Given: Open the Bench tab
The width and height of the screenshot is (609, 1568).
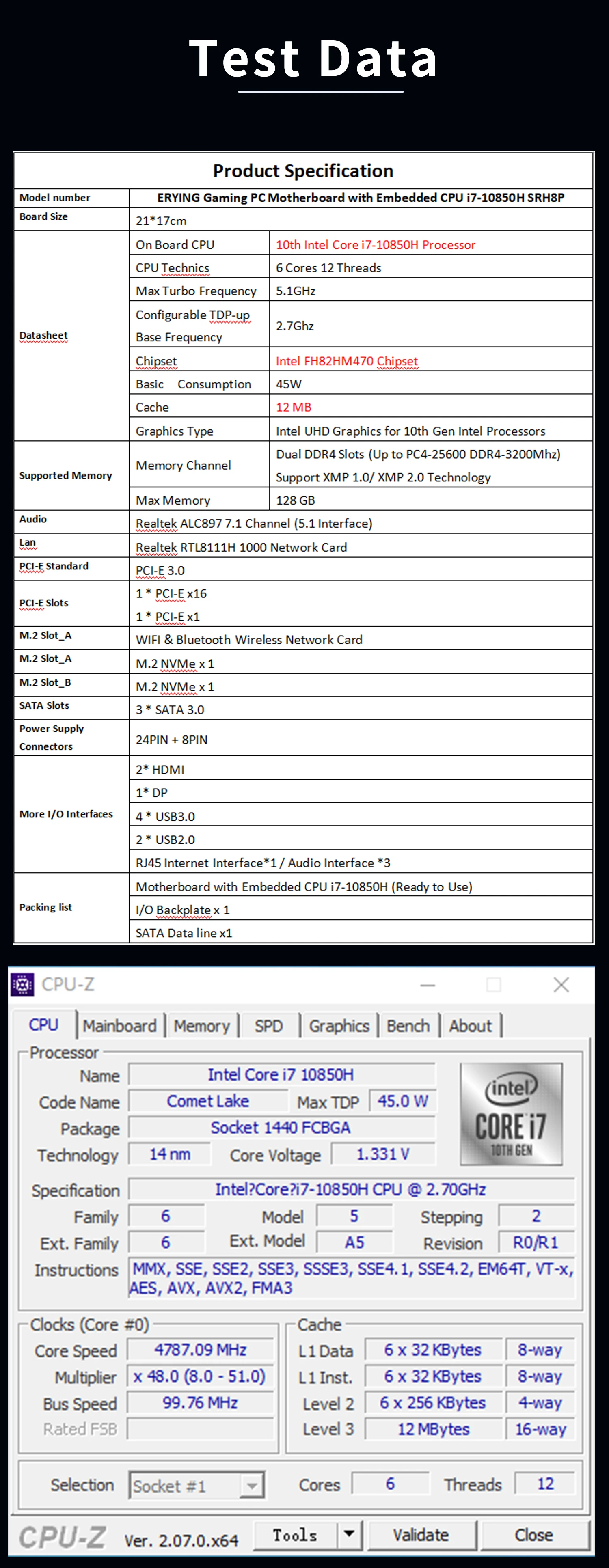Looking at the screenshot, I should (408, 1026).
